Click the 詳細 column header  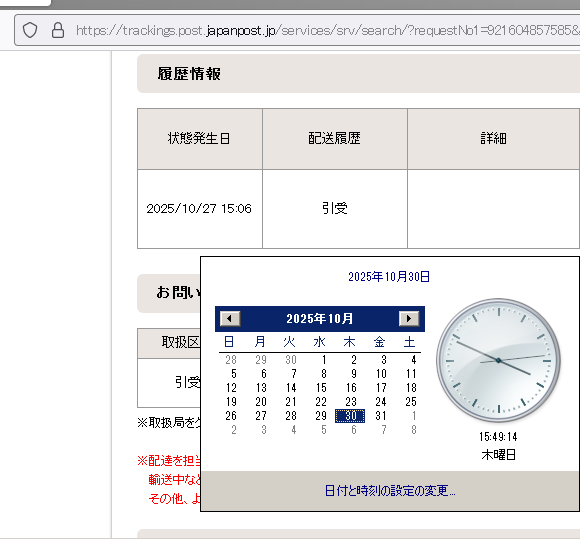(493, 139)
